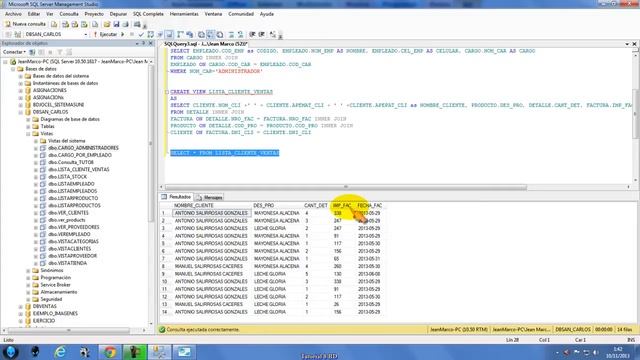Click the Nueva consulta button
The height and width of the screenshot is (360, 640).
point(25,24)
